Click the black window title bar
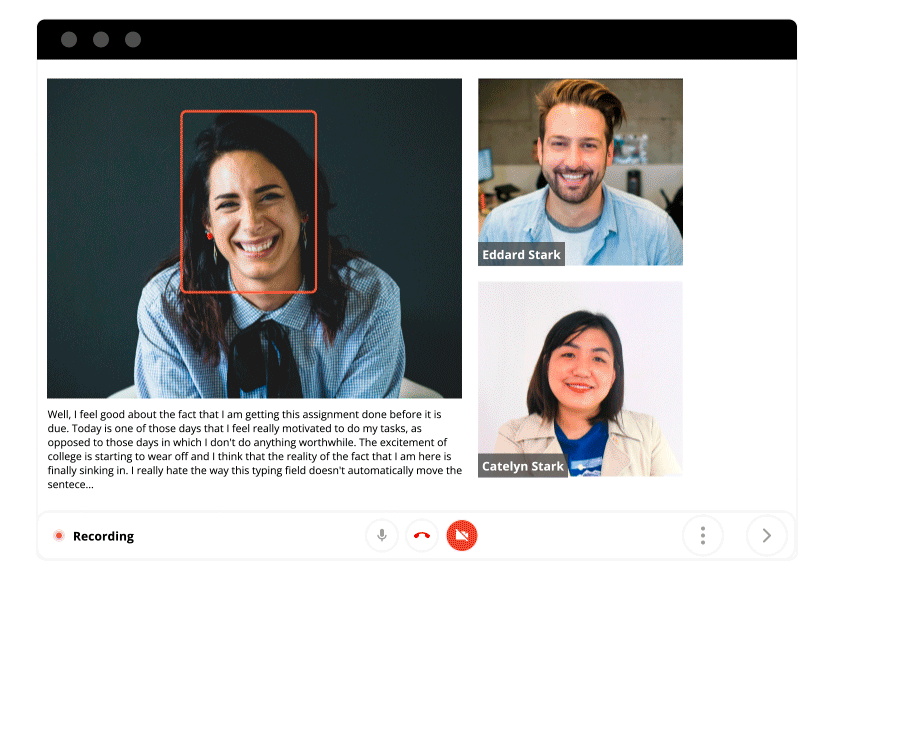Viewport: 920px width, 730px height. click(450, 40)
